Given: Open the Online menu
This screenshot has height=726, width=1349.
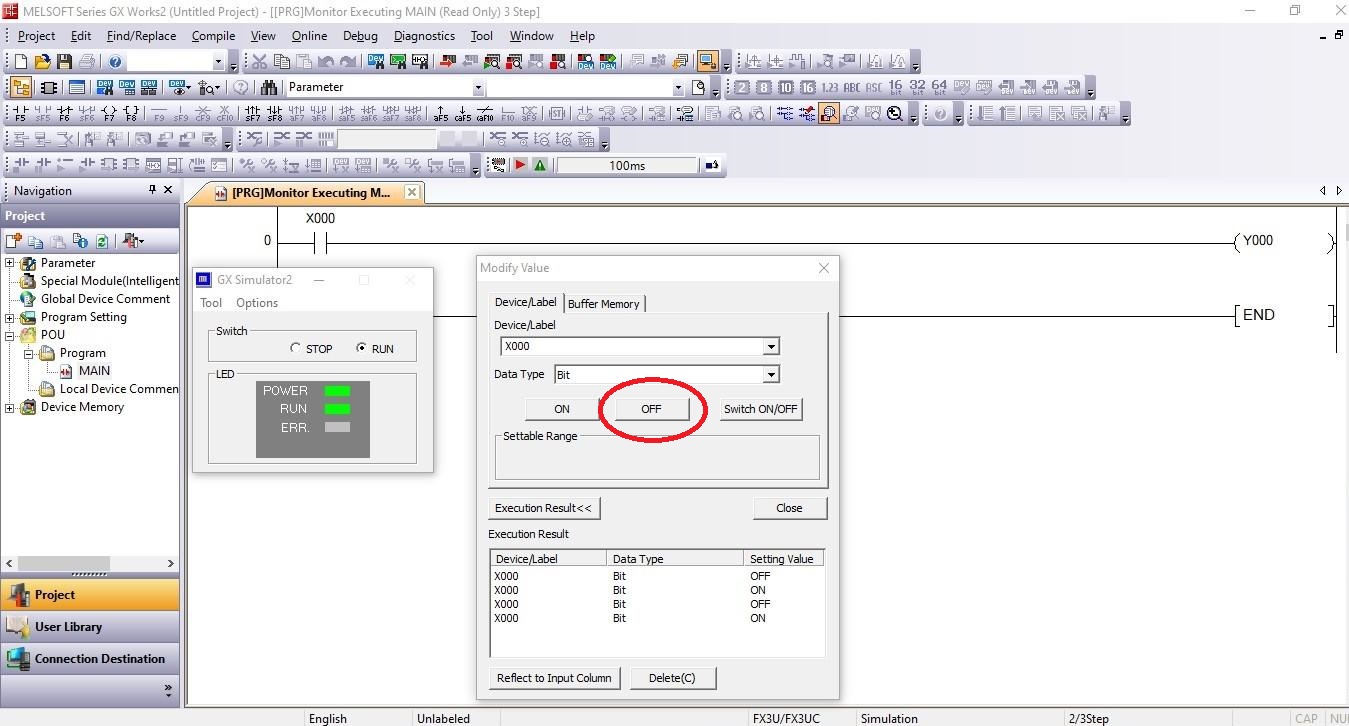Looking at the screenshot, I should click(309, 36).
